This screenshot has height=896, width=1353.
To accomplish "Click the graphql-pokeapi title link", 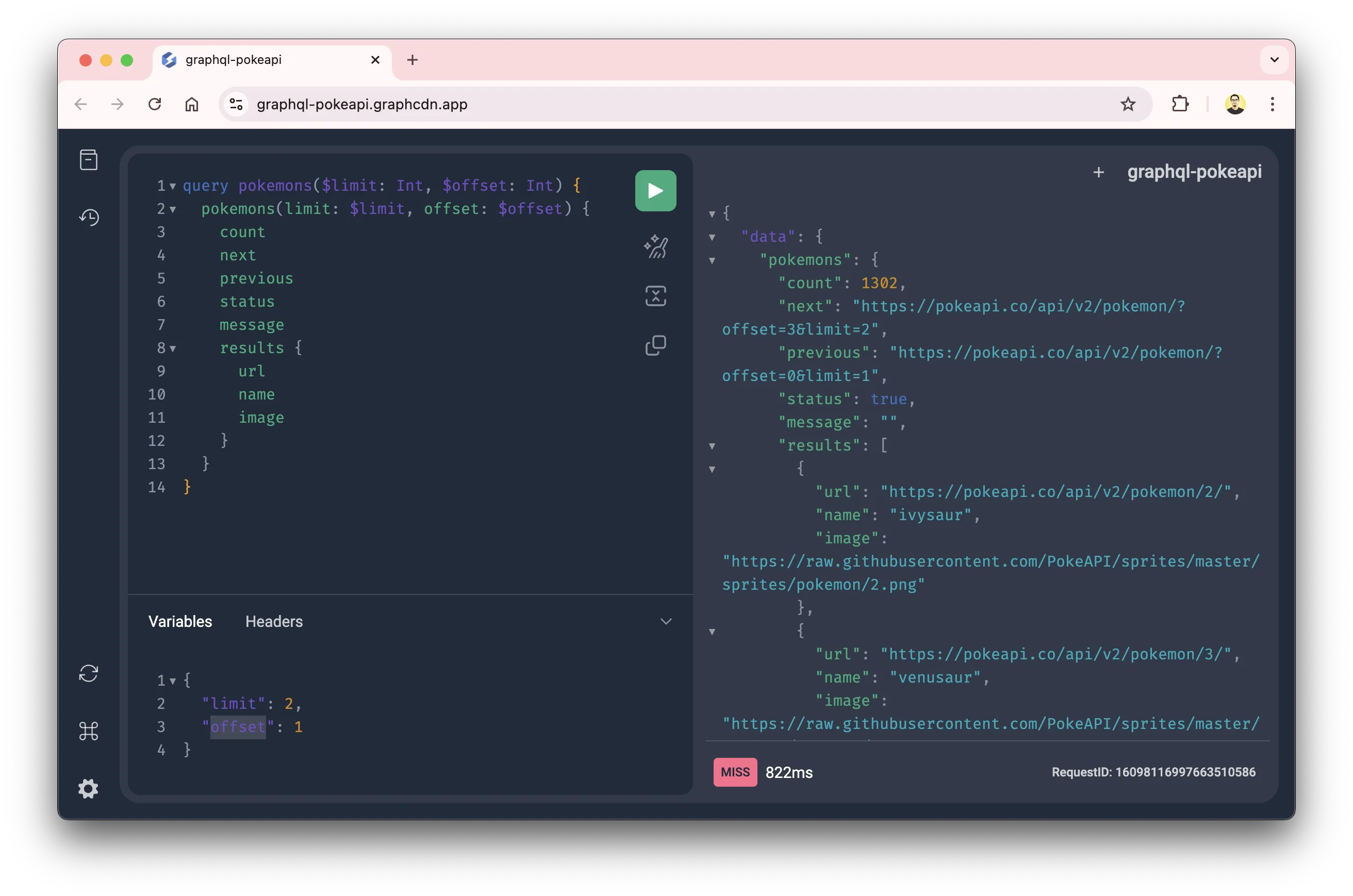I will [x=1194, y=172].
